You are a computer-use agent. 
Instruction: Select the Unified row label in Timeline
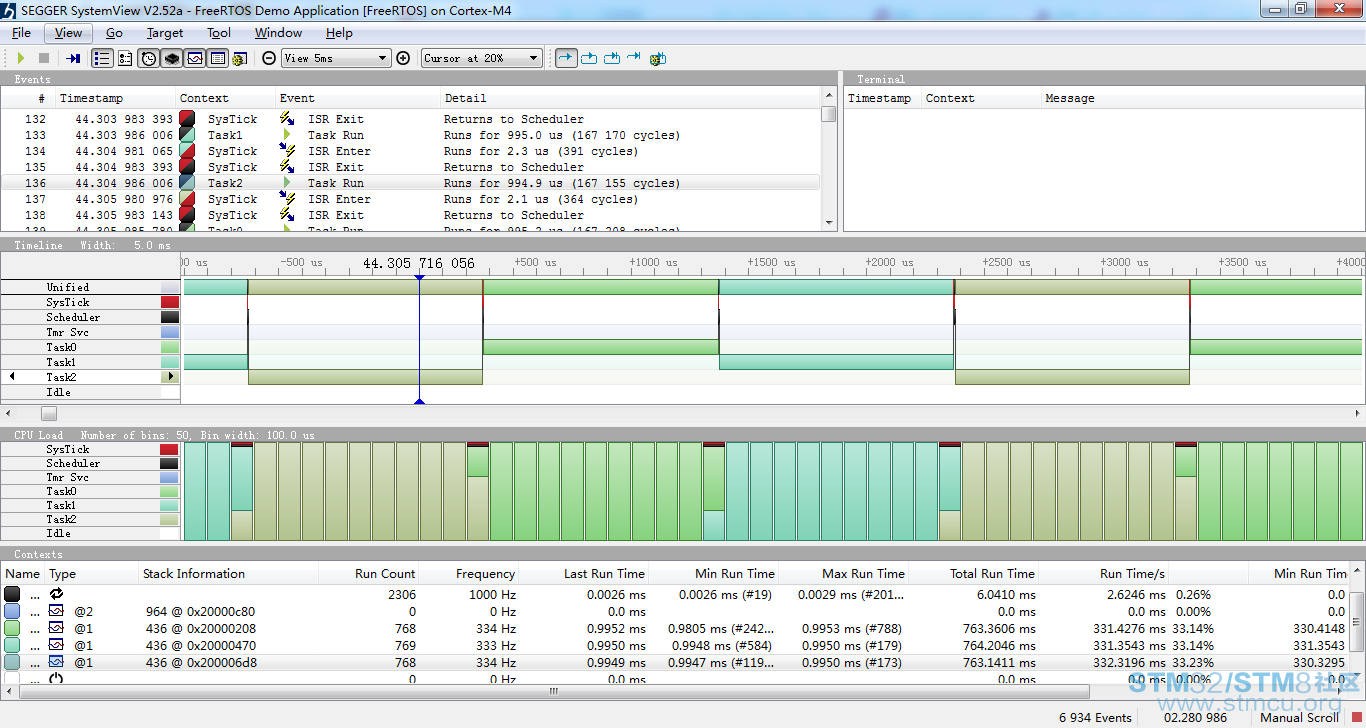tap(68, 287)
